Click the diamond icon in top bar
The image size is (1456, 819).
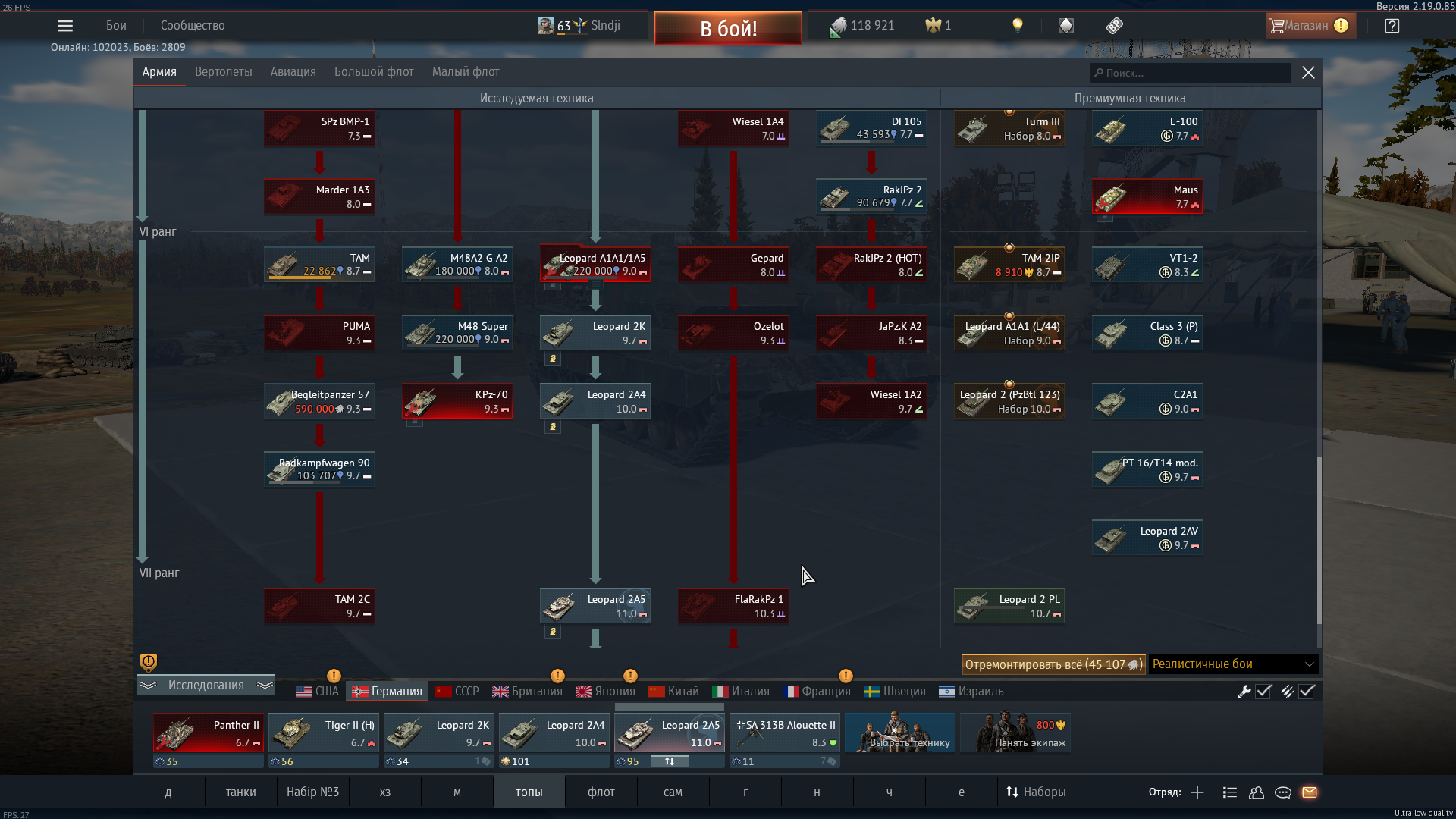point(1066,26)
